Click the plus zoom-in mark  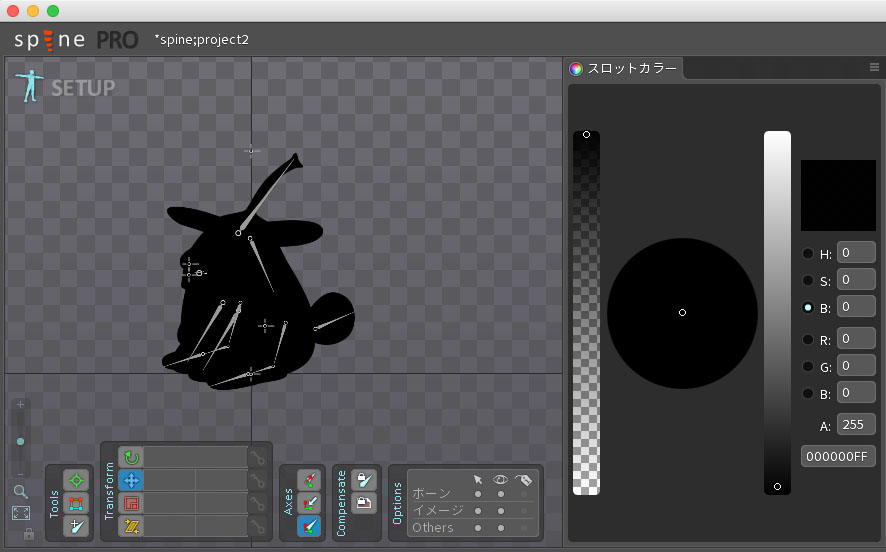pos(20,405)
